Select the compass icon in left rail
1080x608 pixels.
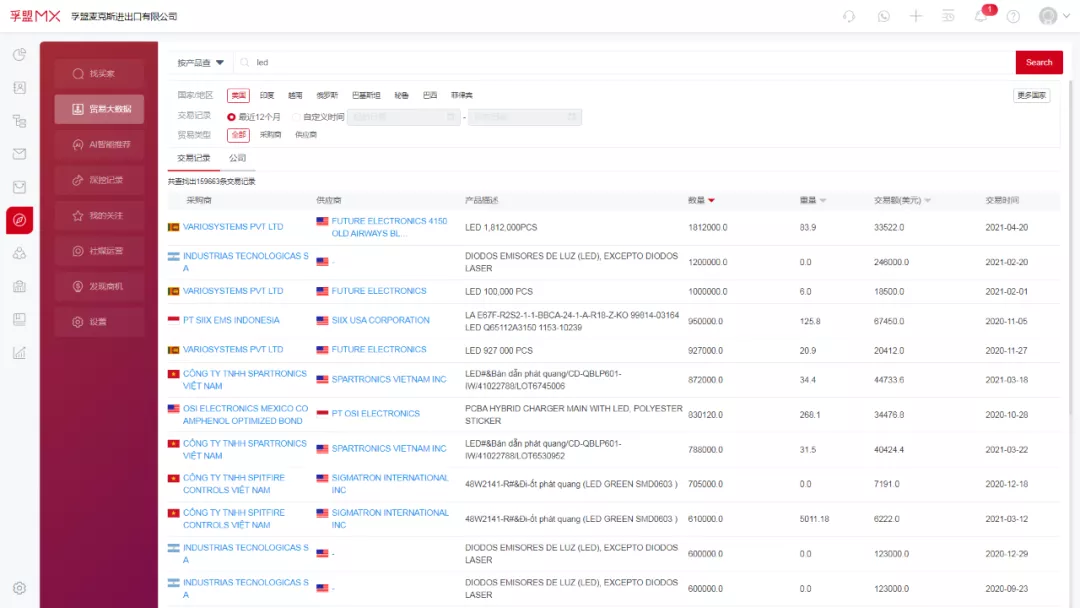point(19,220)
